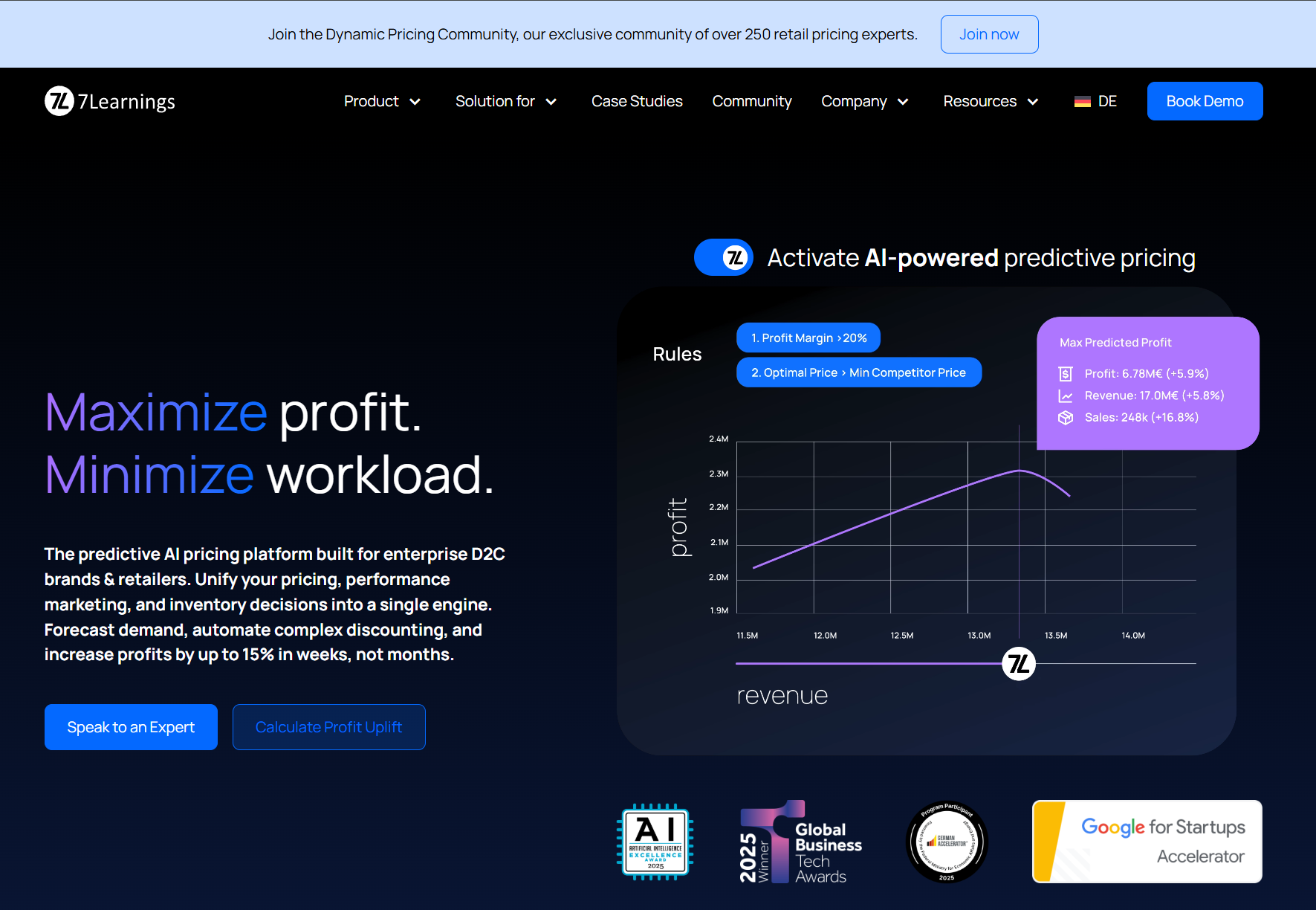The image size is (1316, 910).
Task: Click the German Accelerator round badge
Action: pos(947,842)
